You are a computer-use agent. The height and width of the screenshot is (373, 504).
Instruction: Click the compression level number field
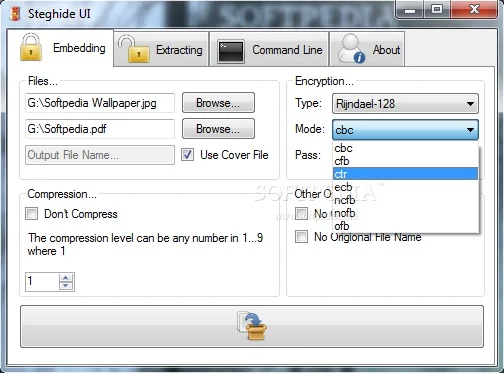point(42,282)
